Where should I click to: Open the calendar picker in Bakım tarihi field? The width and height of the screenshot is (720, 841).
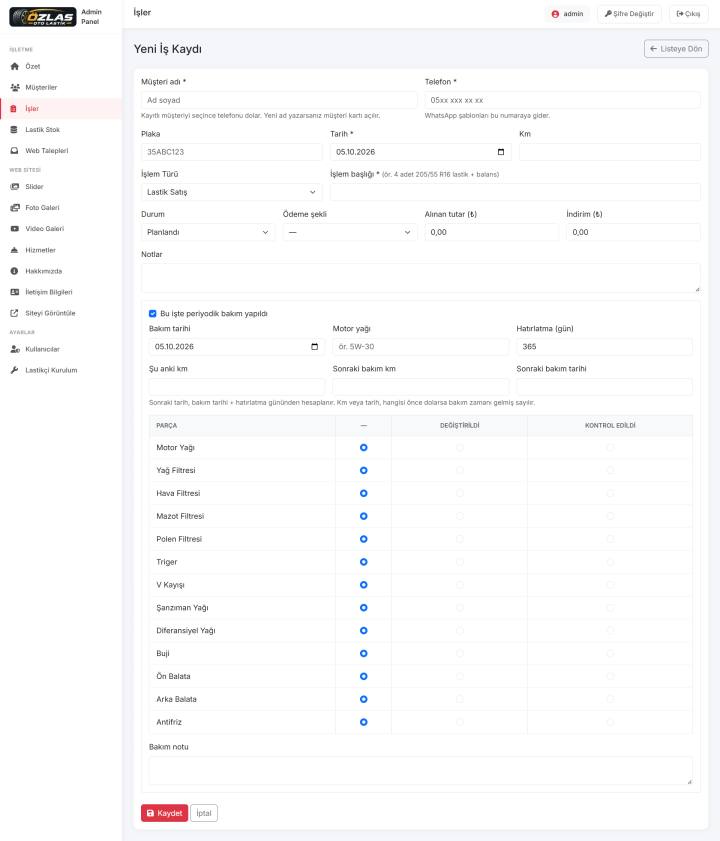[x=314, y=346]
